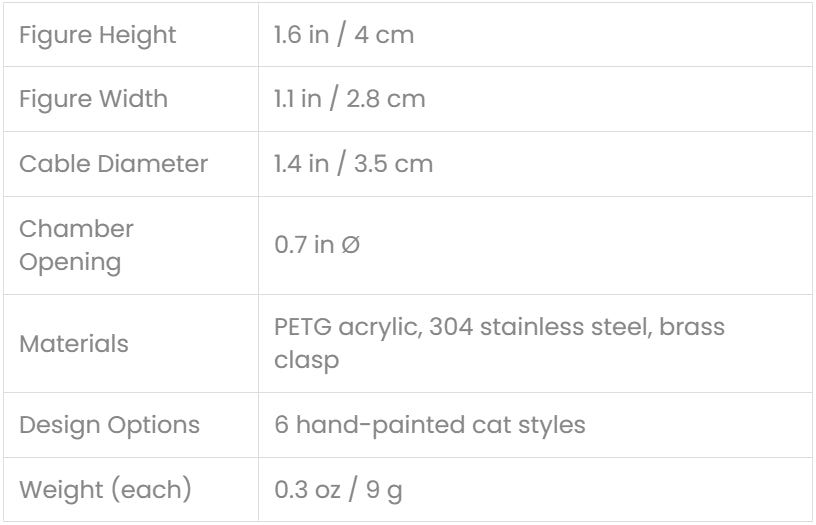Click the Cable Diameter label
Image resolution: width=816 pixels, height=525 pixels.
point(114,163)
